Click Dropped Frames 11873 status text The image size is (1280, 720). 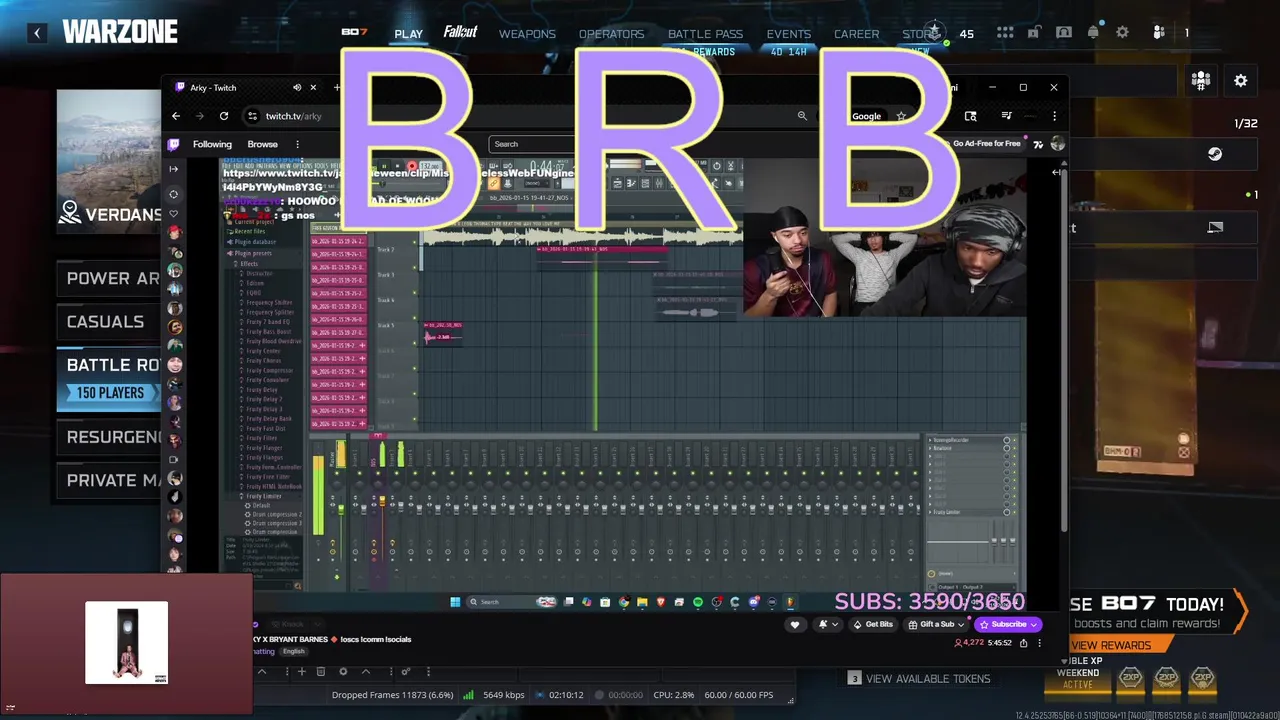(x=393, y=695)
